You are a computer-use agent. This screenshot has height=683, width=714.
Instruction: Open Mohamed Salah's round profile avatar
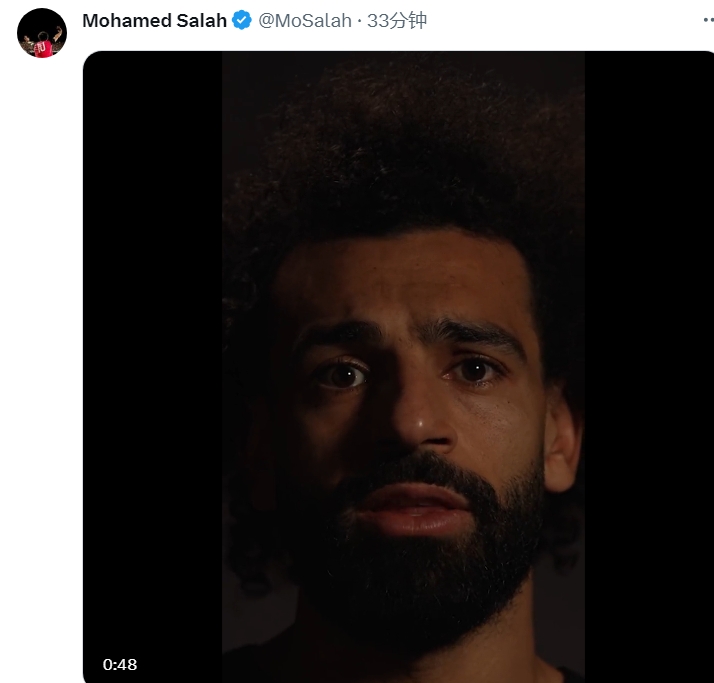[42, 33]
